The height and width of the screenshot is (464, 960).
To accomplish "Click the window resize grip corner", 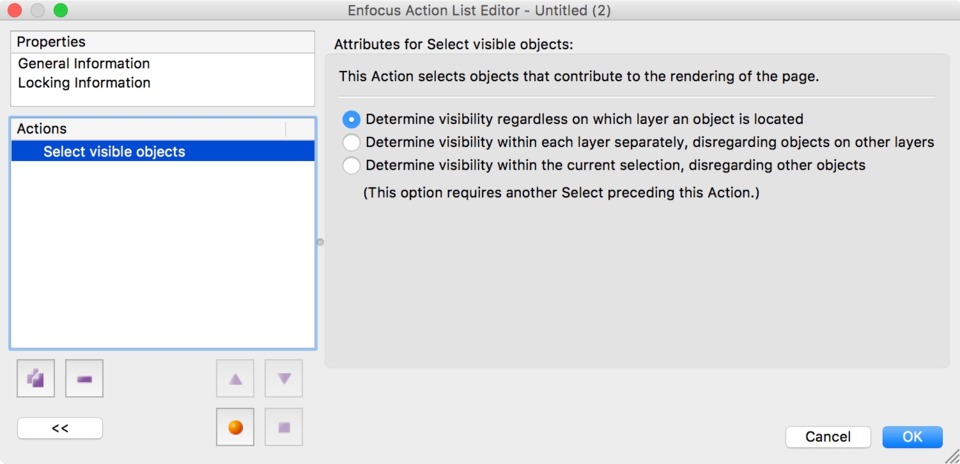I will [951, 456].
